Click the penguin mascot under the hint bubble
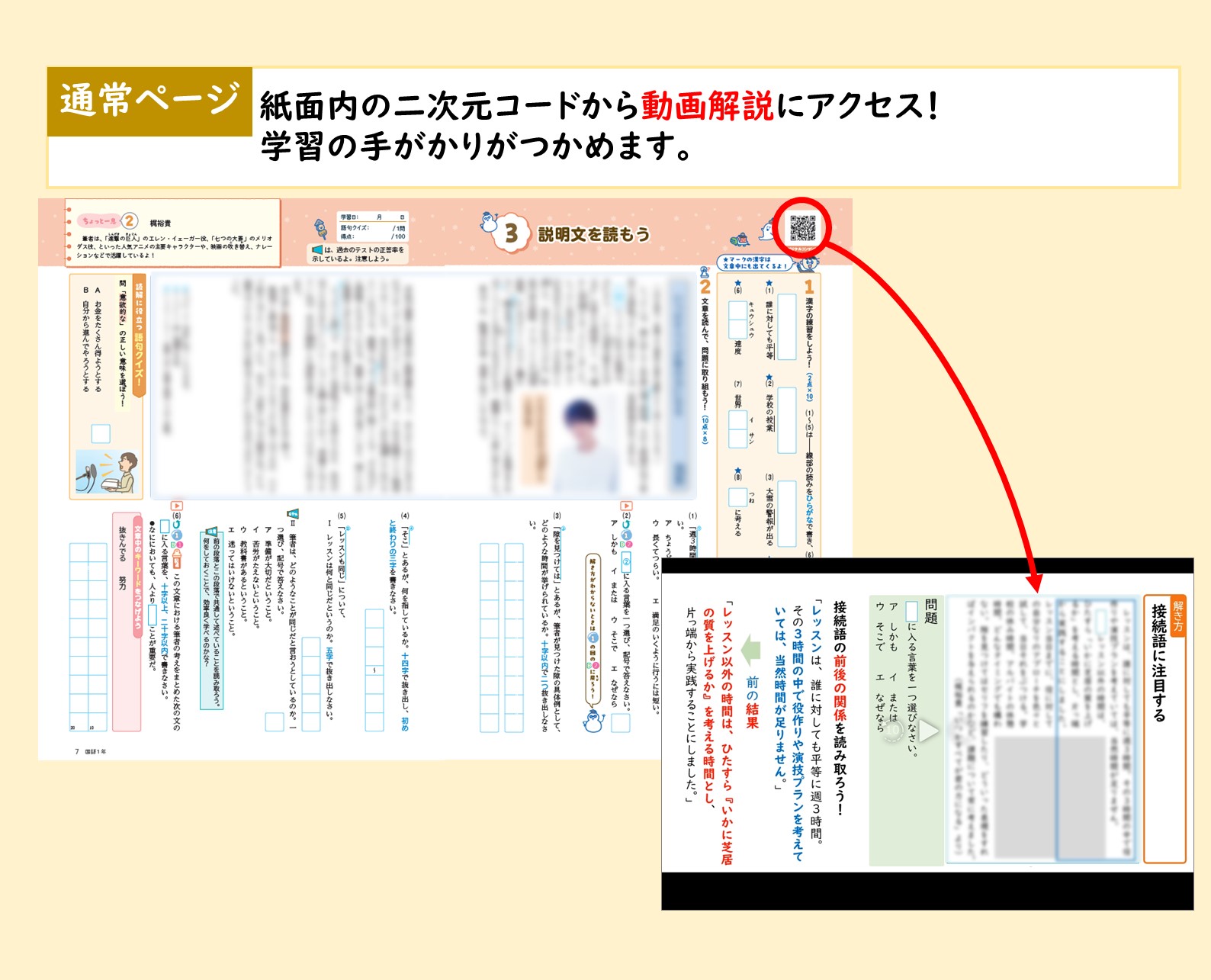 click(x=593, y=720)
